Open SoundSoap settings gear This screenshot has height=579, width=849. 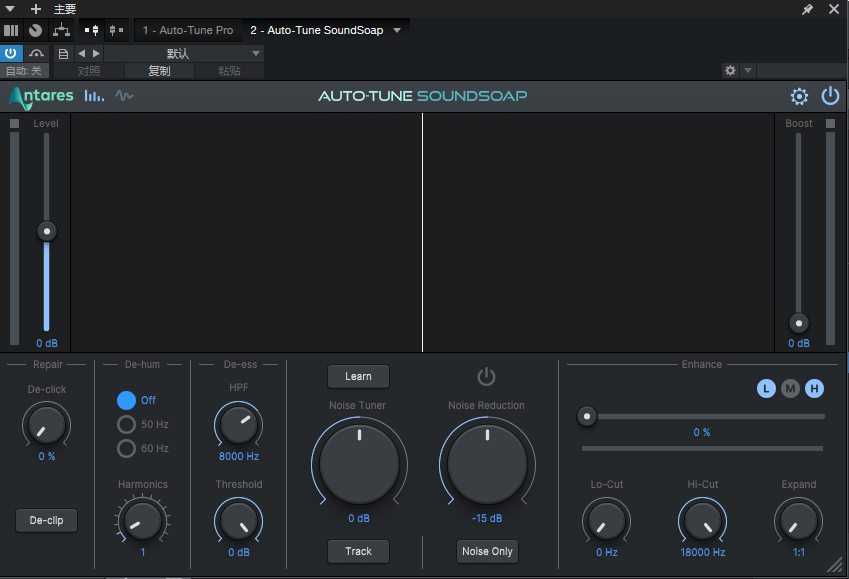point(799,96)
